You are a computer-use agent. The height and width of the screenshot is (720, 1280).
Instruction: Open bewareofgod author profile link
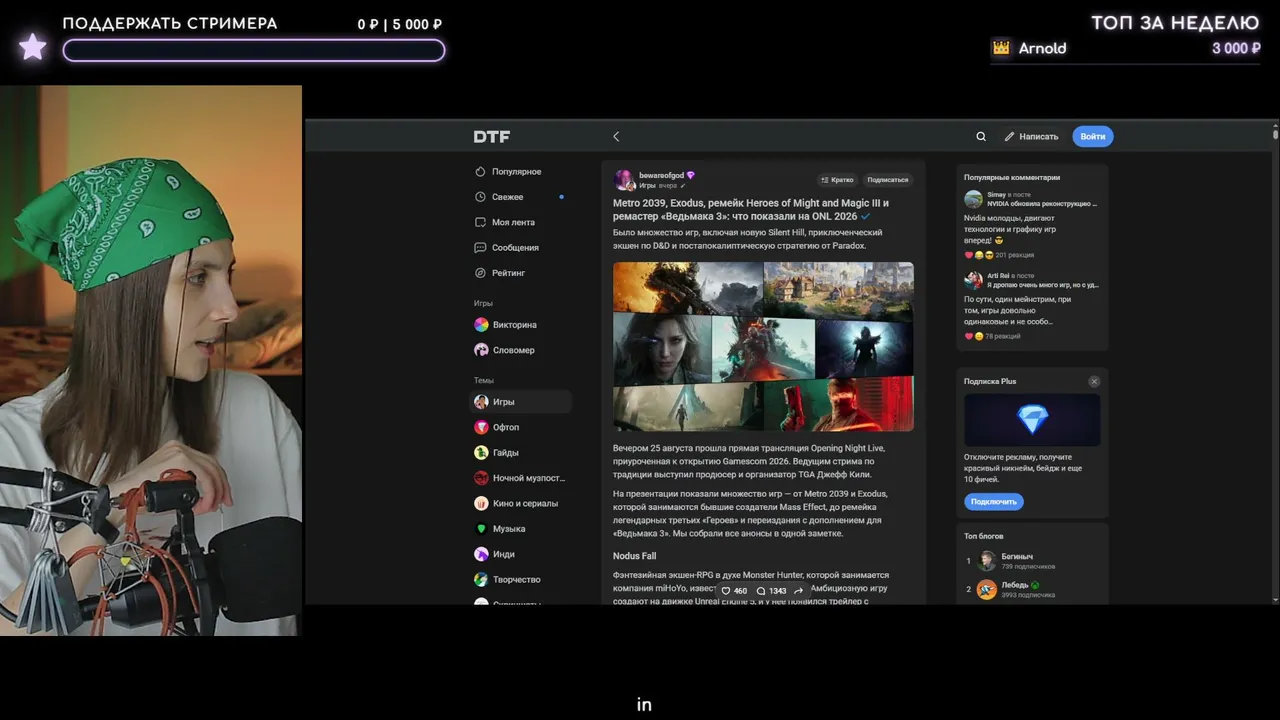662,176
